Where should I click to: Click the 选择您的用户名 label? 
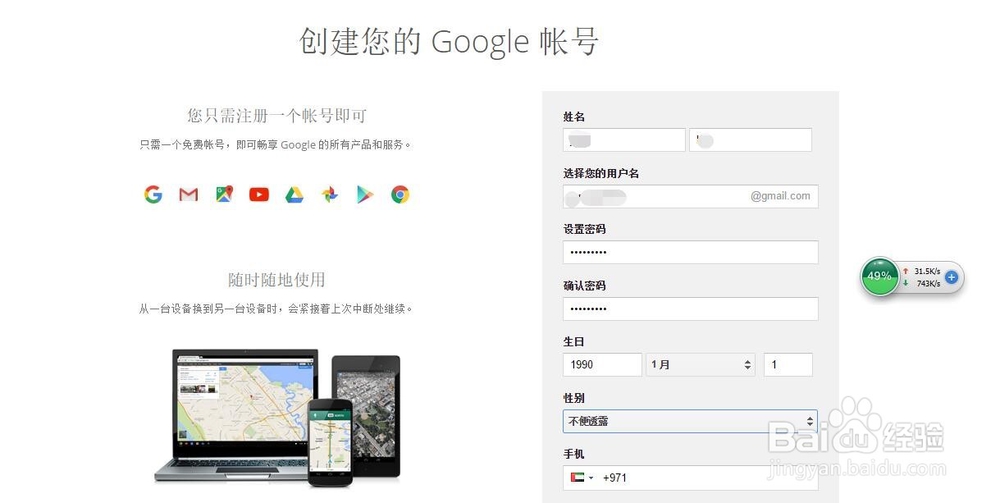601,173
